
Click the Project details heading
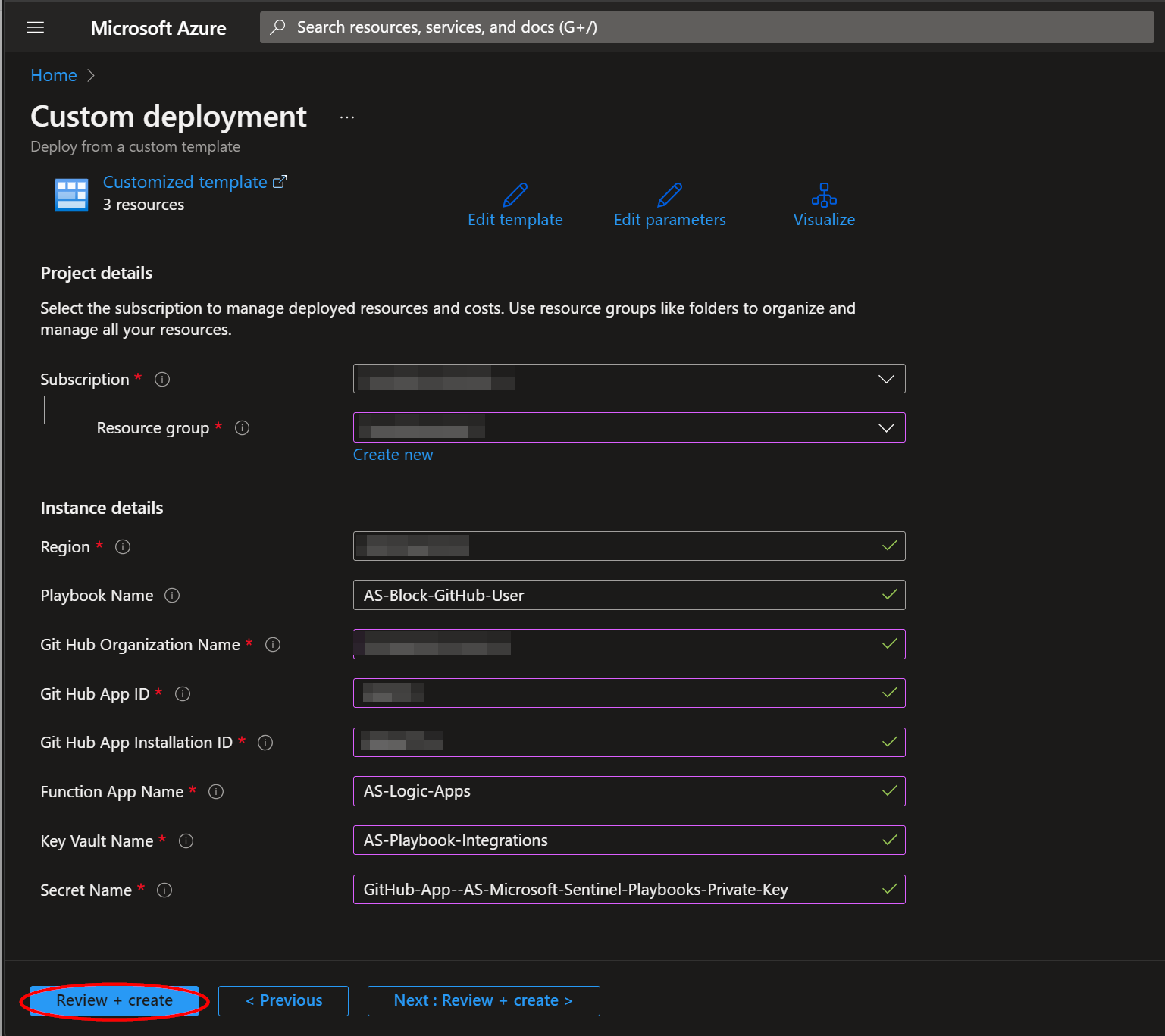tap(96, 273)
